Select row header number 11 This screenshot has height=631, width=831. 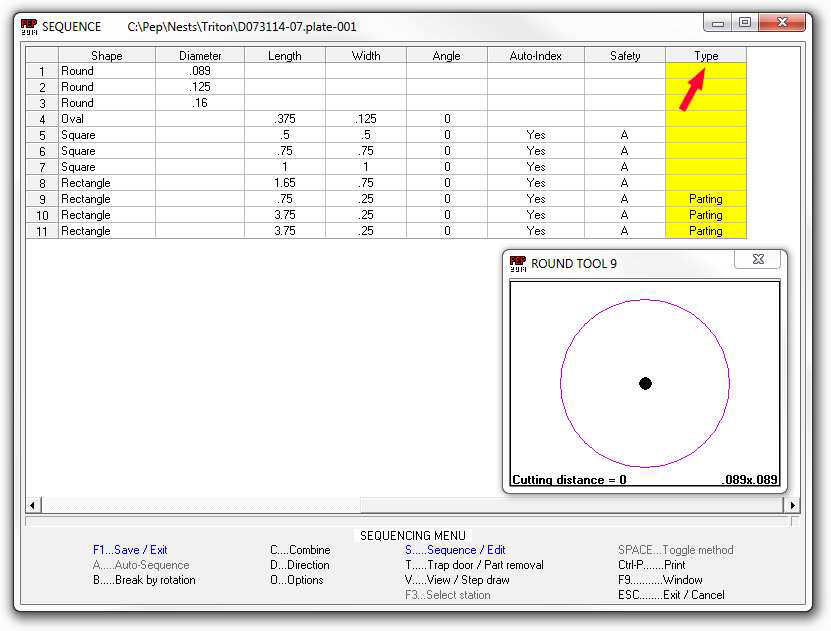(42, 231)
